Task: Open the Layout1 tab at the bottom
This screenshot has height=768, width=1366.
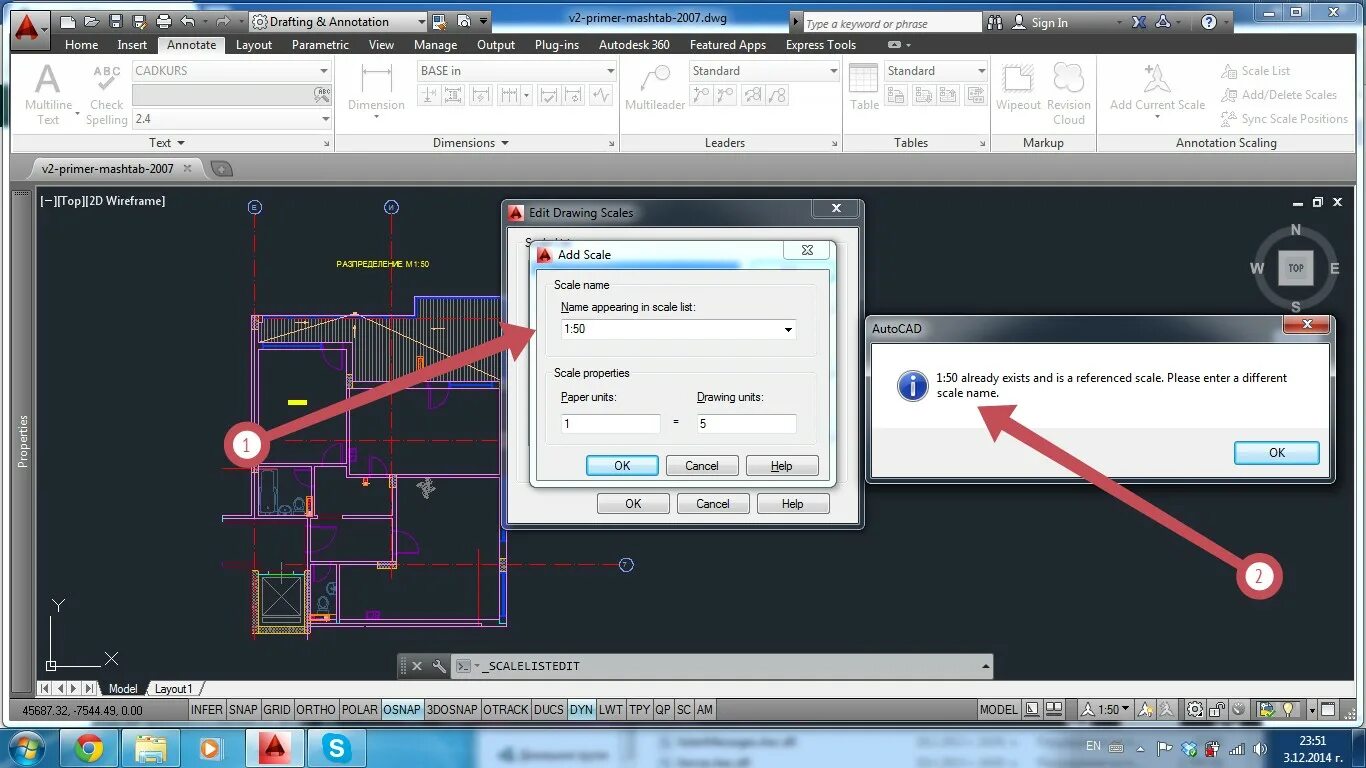Action: click(x=173, y=689)
